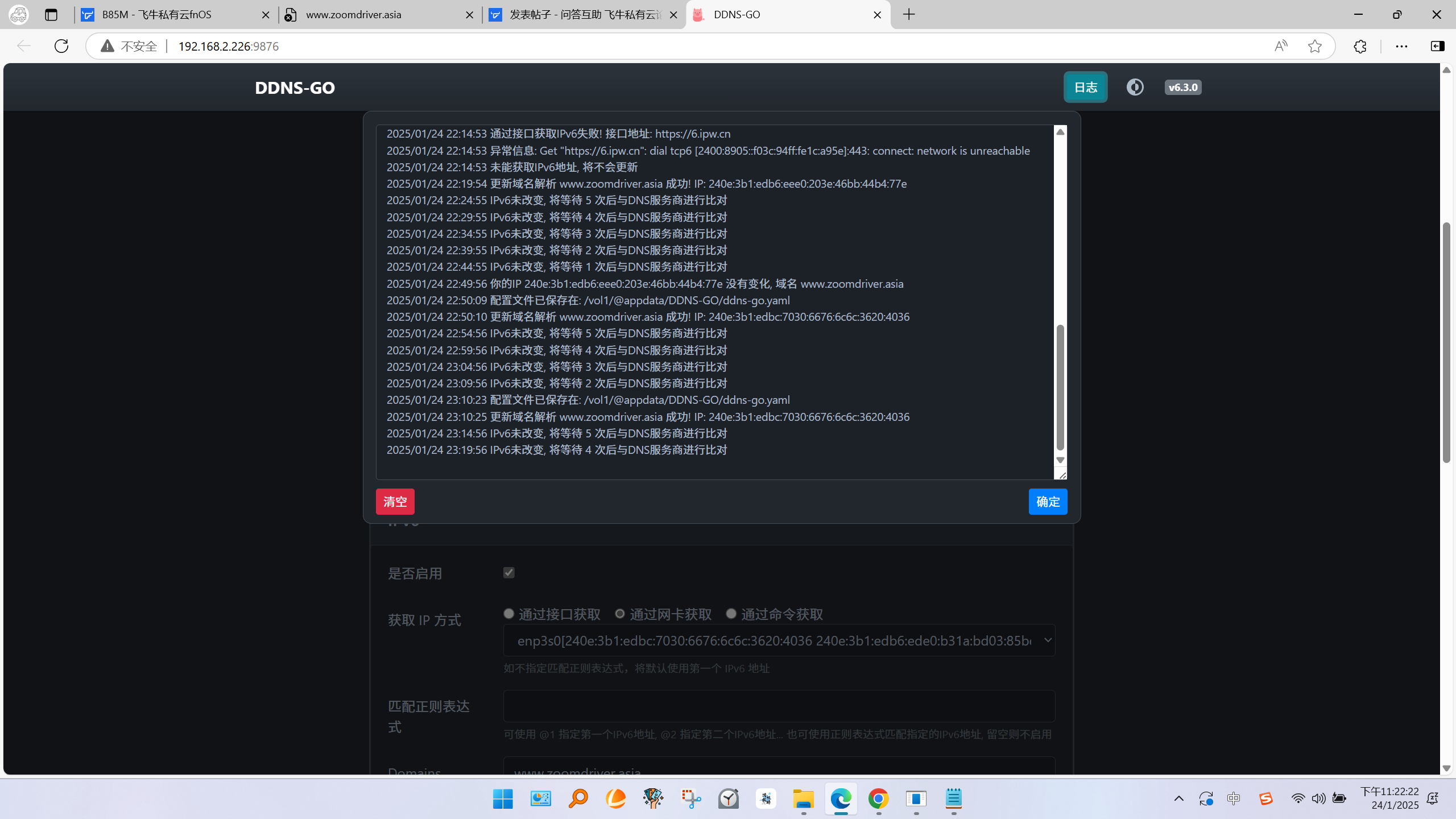Click the page scrollbar thumb

tap(1446, 342)
